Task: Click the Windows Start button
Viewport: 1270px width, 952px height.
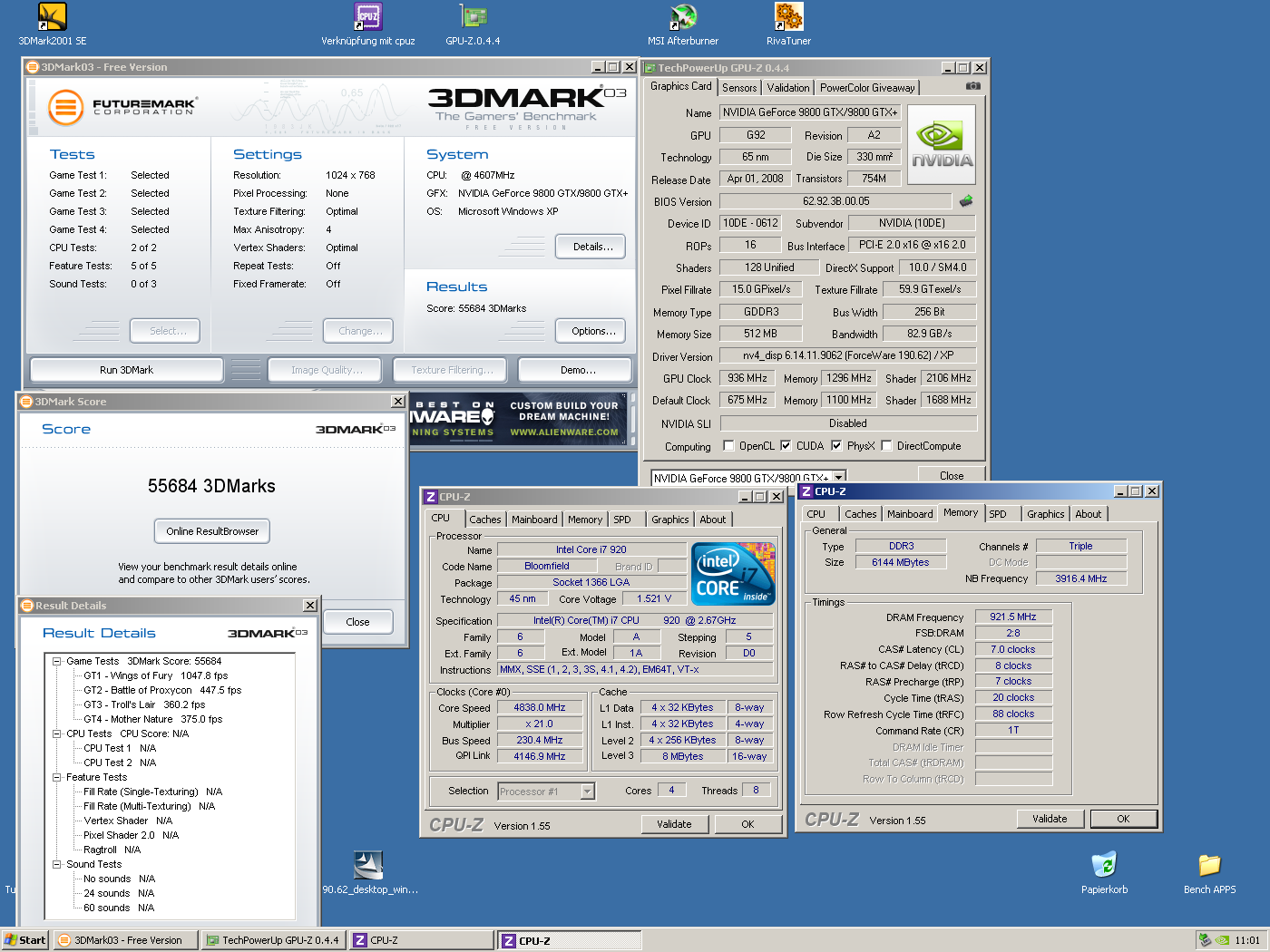Action: [x=24, y=940]
